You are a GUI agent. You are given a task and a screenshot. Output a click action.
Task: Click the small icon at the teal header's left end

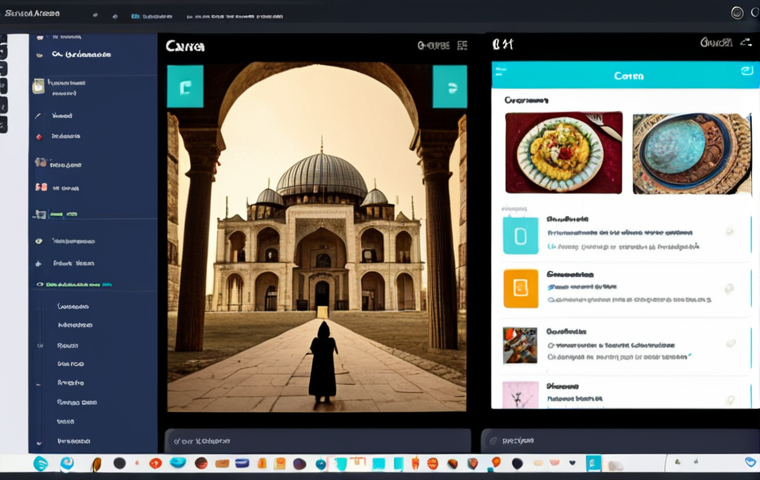[501, 71]
